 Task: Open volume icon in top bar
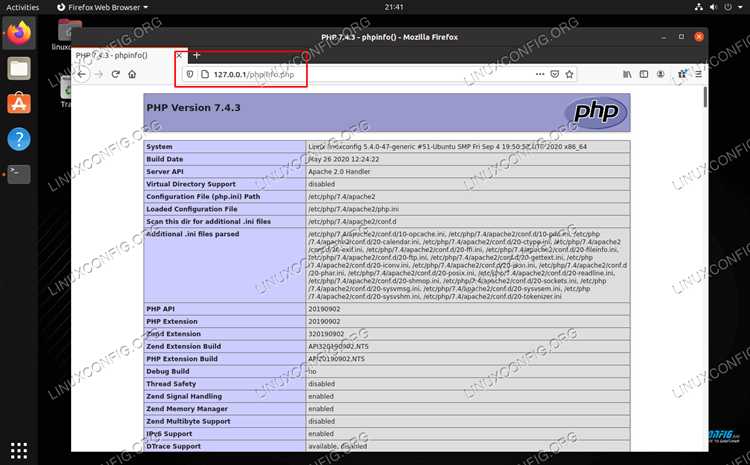(x=713, y=7)
